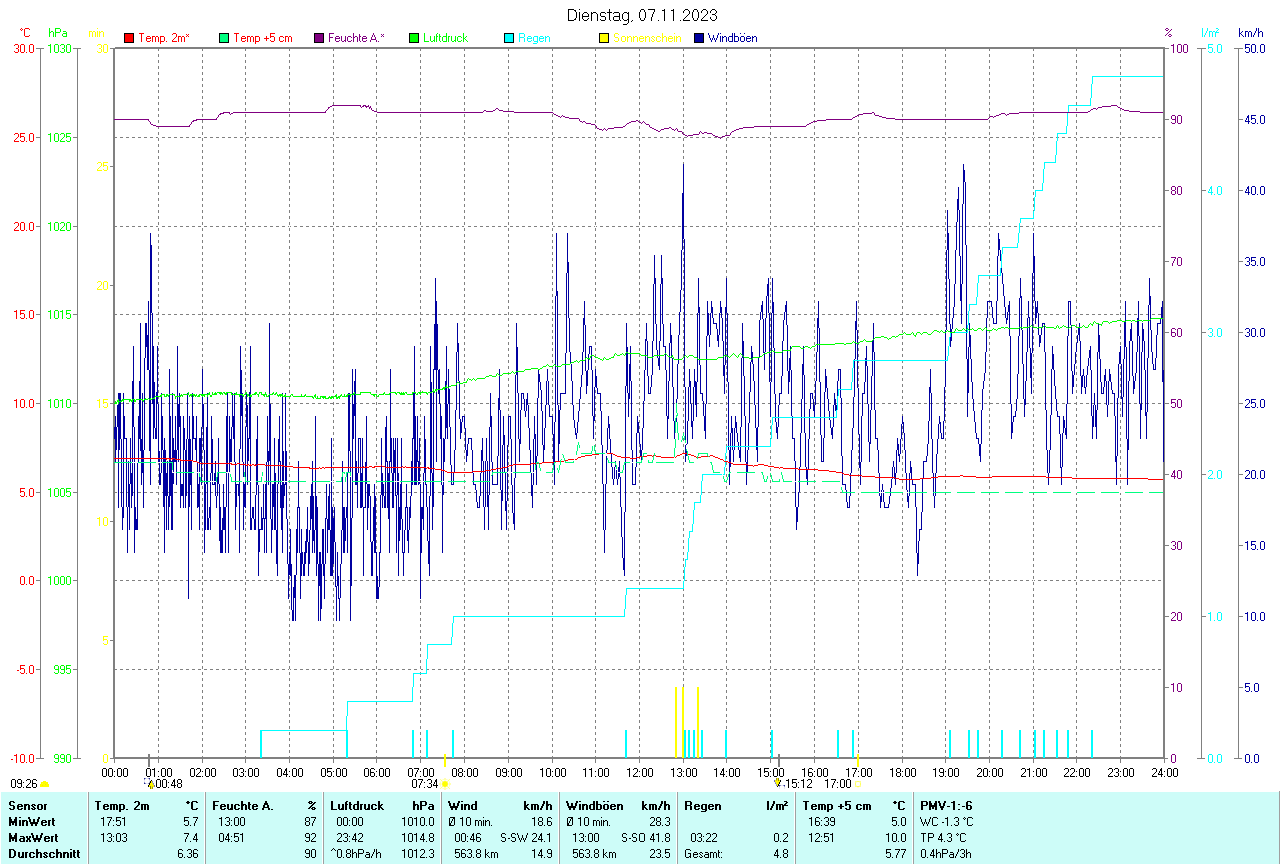Click the yellow Sonnenschein legend box

(x=604, y=38)
